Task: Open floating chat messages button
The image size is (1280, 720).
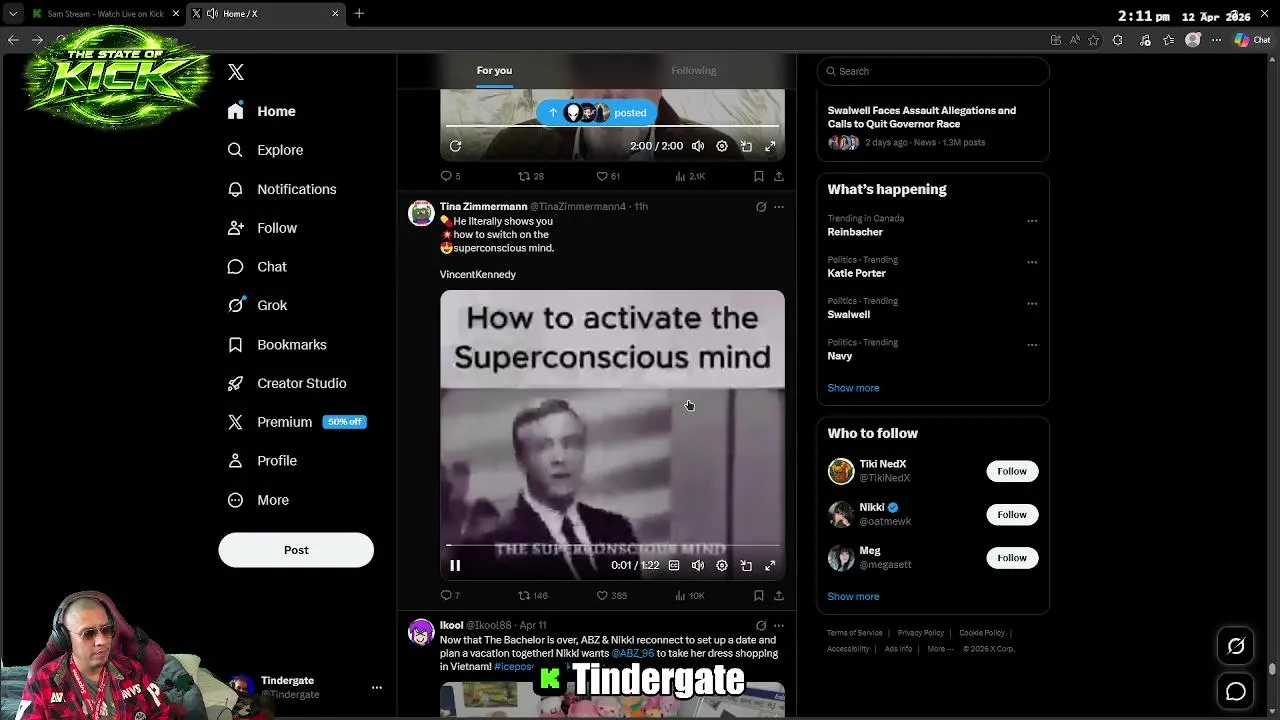Action: pos(1236,691)
